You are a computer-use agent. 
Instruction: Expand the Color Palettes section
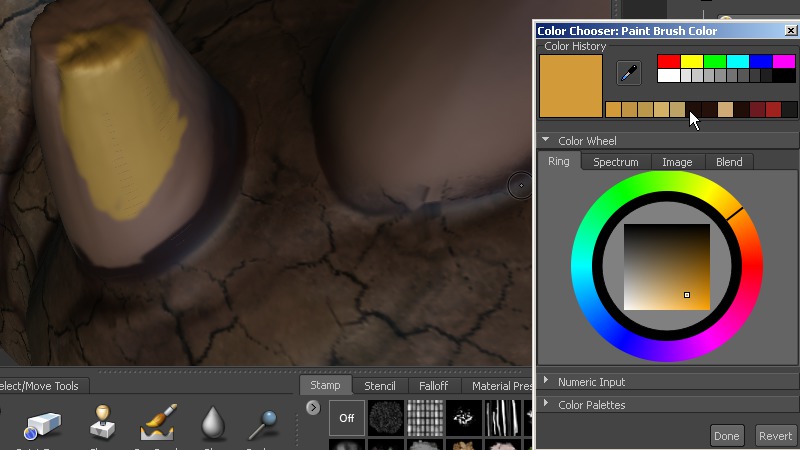click(x=546, y=404)
